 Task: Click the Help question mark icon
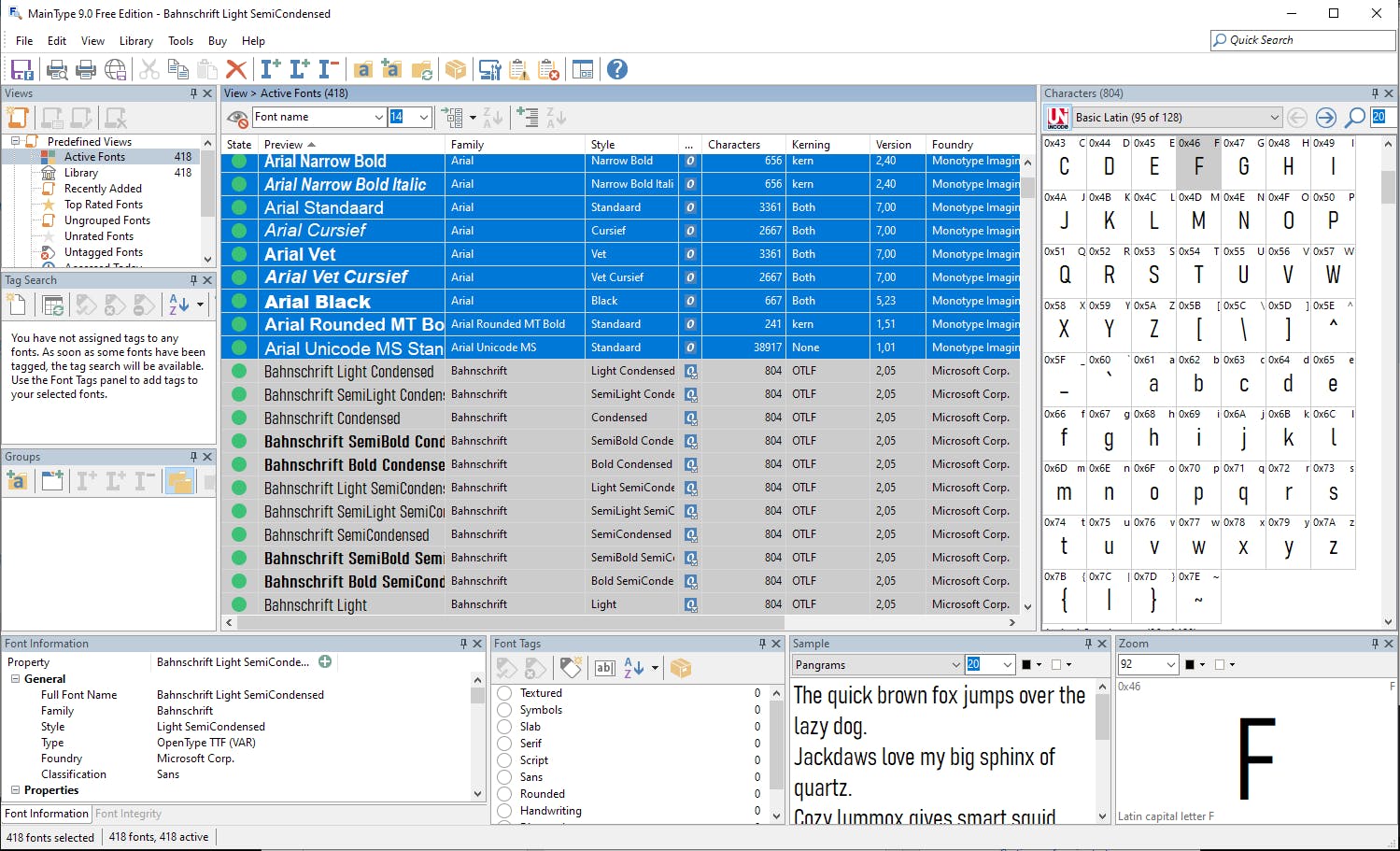point(616,69)
